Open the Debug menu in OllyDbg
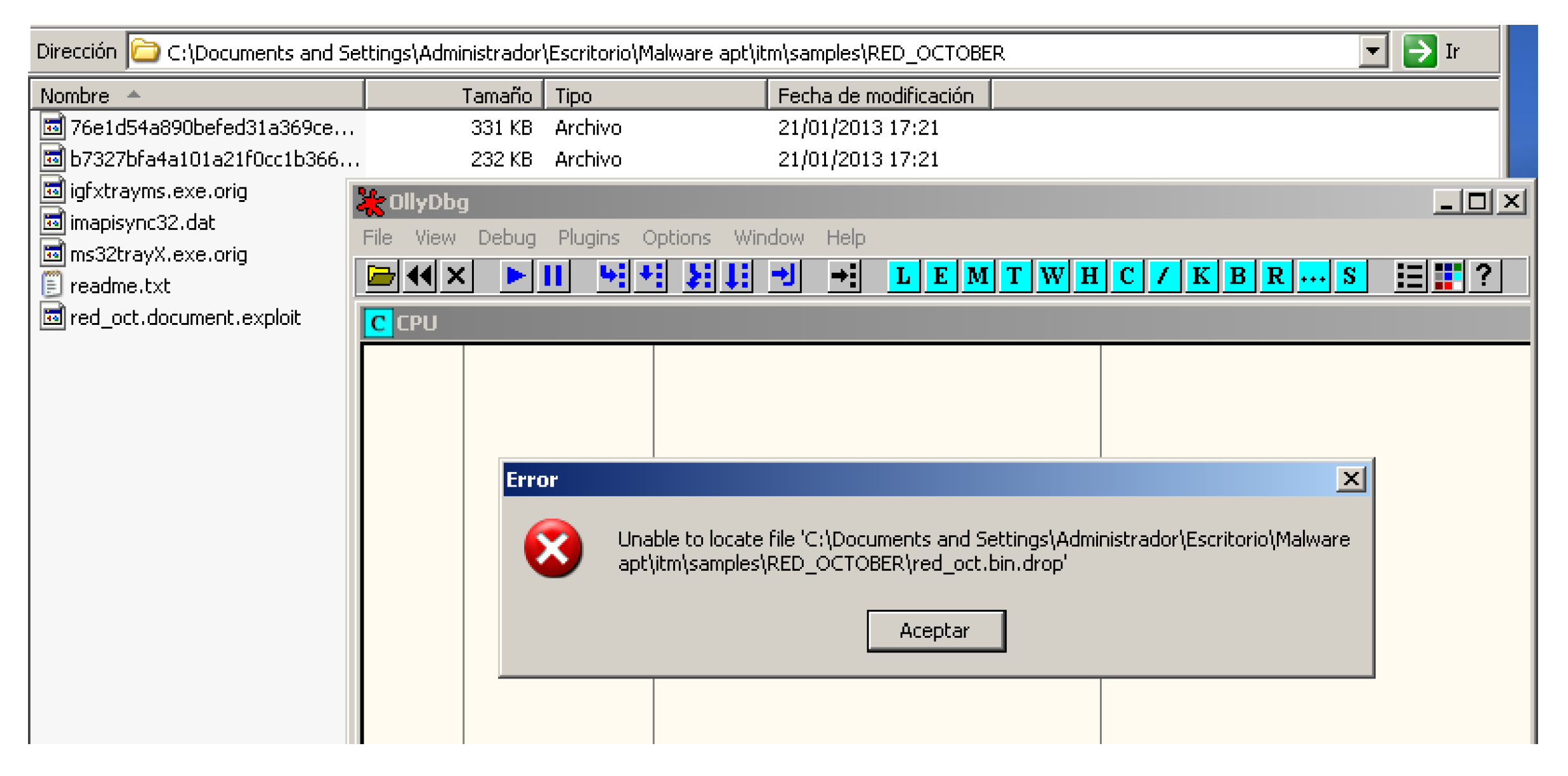The height and width of the screenshot is (776, 1568). (507, 238)
